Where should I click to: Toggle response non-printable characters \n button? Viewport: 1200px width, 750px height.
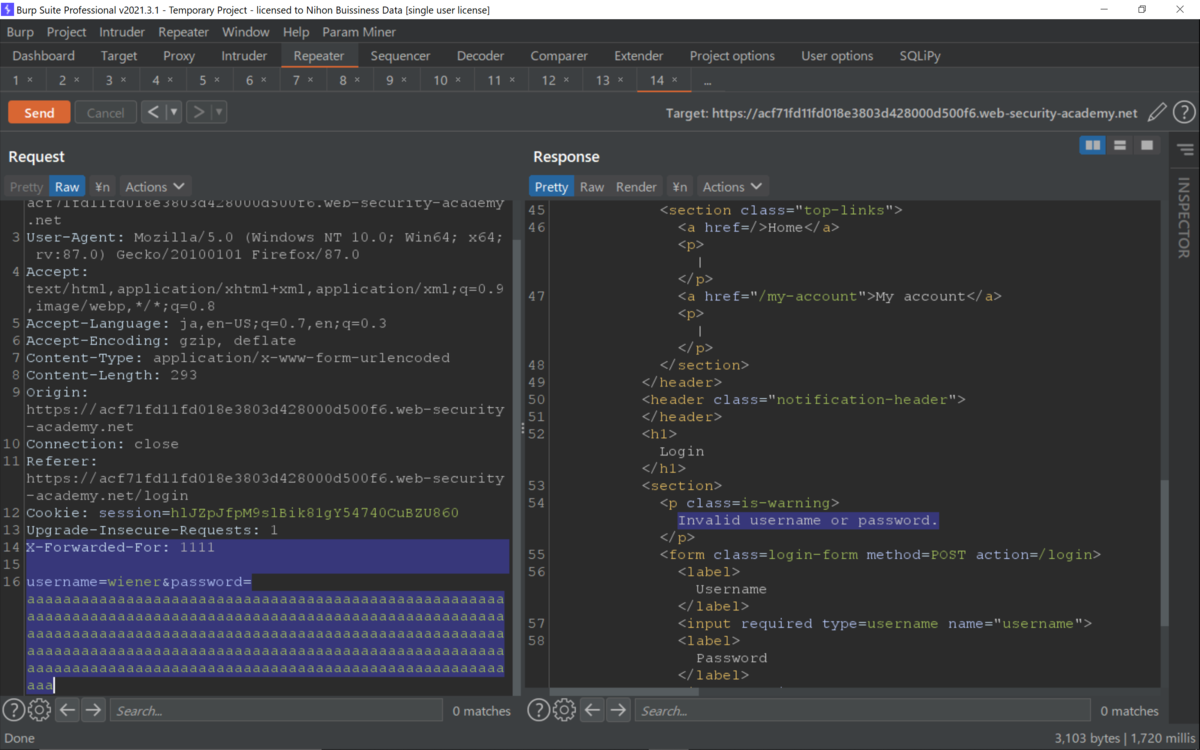(680, 186)
